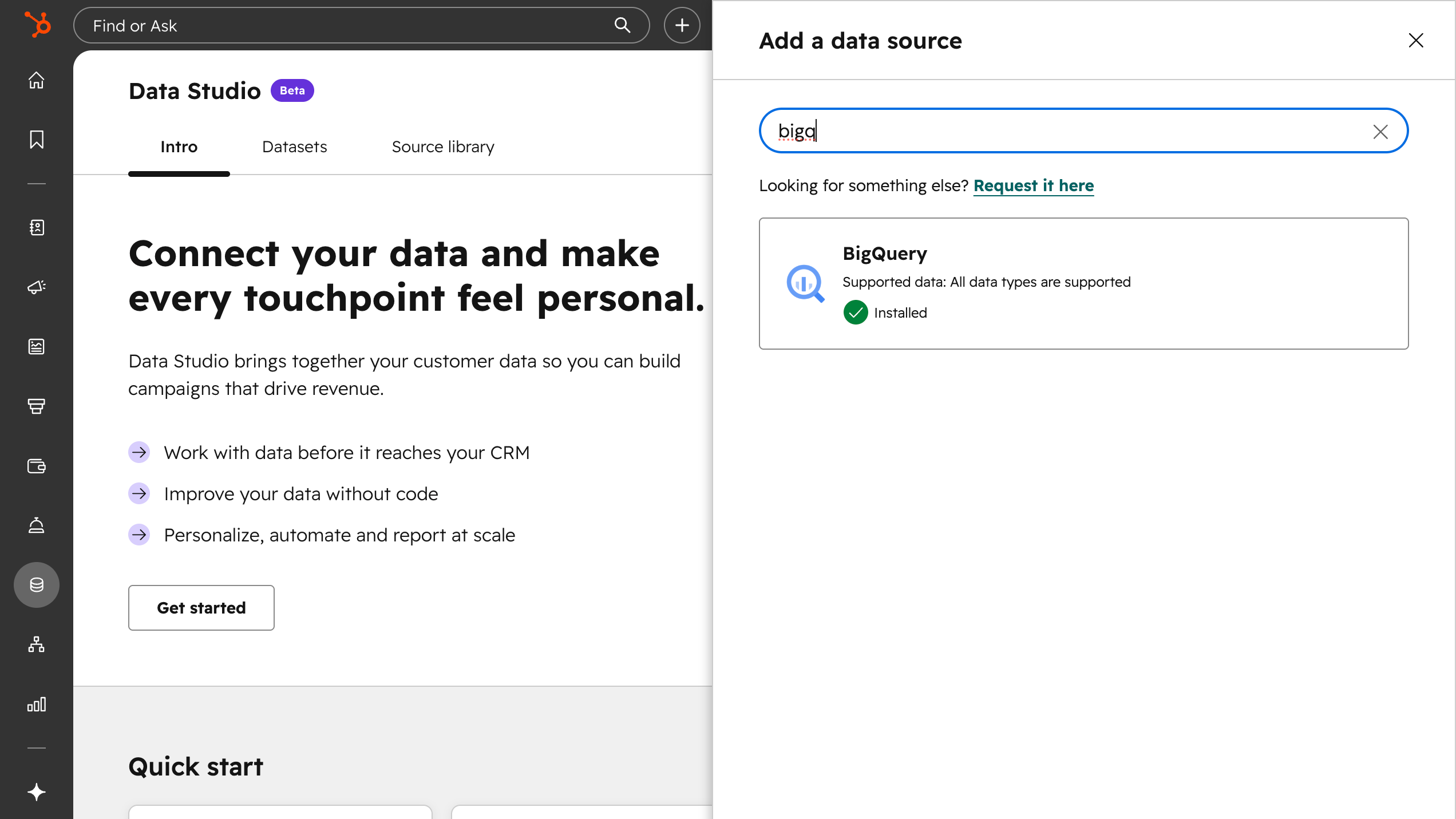Click the green Installed checkmark icon
The width and height of the screenshot is (1456, 819).
coord(856,312)
